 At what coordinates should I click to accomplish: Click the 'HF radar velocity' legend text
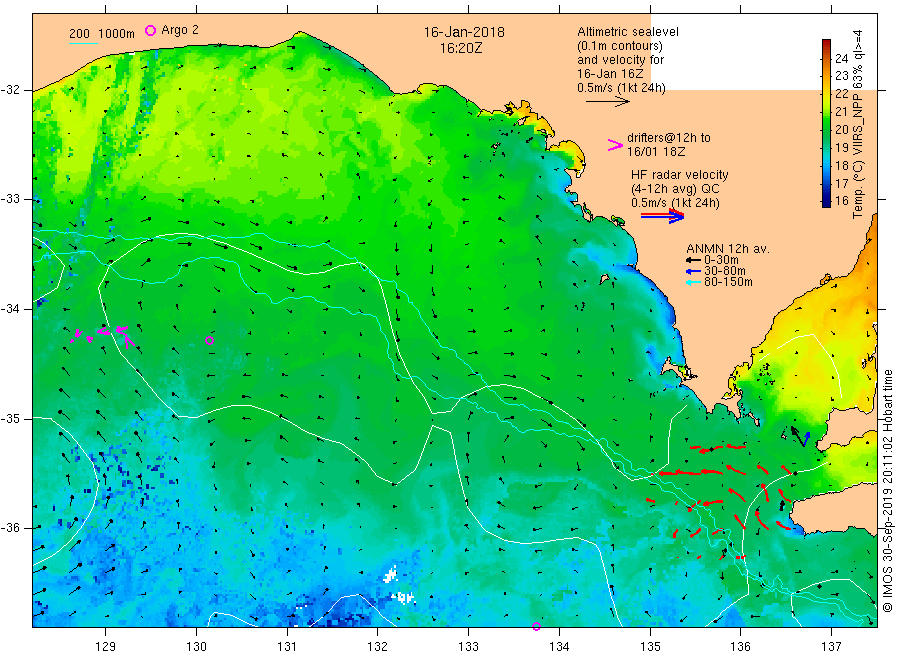(680, 174)
